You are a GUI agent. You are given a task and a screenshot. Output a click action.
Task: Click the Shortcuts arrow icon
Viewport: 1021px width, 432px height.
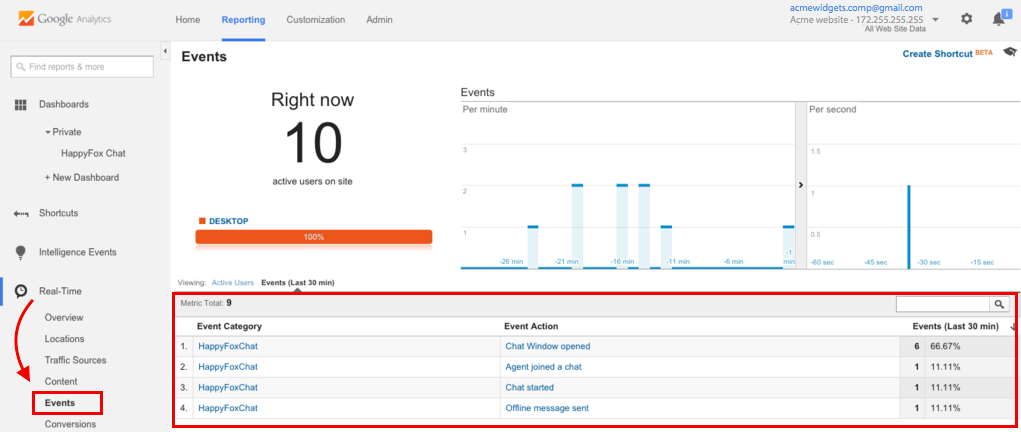[21, 213]
